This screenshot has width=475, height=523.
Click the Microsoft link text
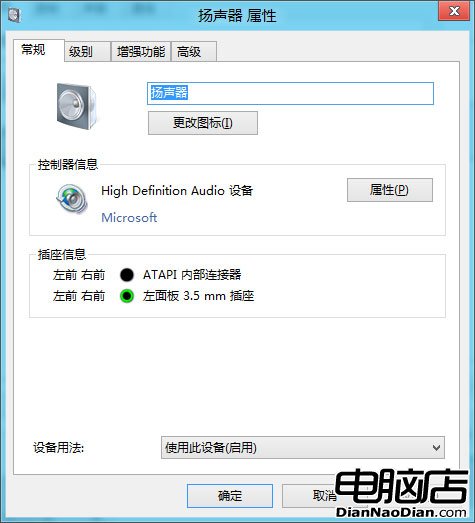129,217
